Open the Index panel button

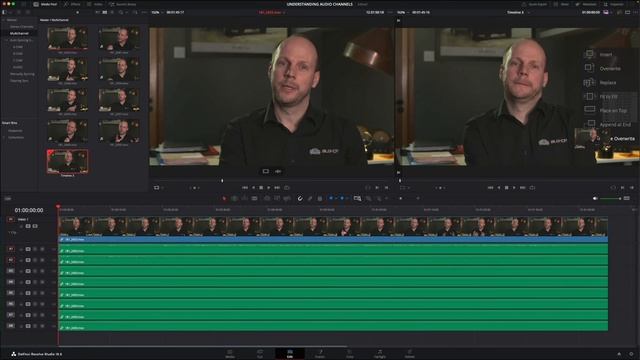[95, 4]
